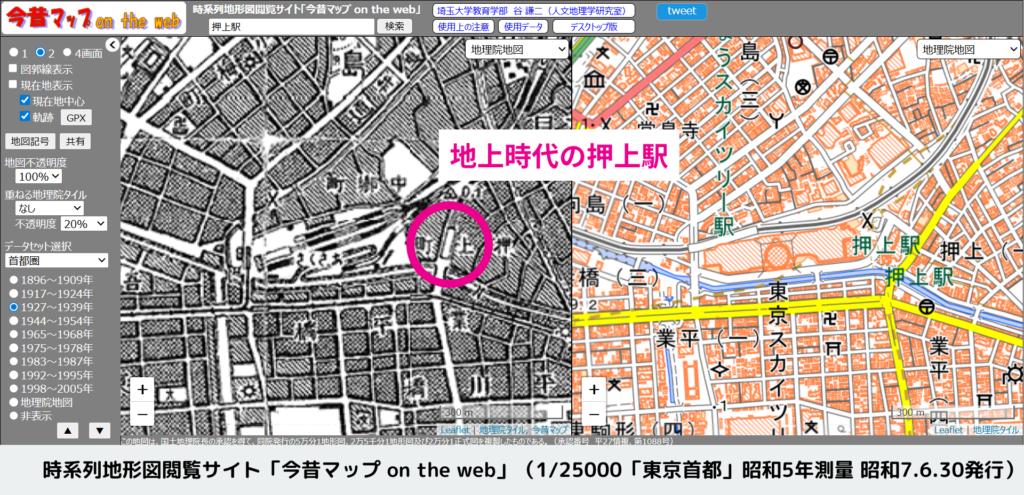Image resolution: width=1024 pixels, height=495 pixels.
Task: Uncheck the 現在地中心 checkbox
Action: pyautogui.click(x=25, y=101)
